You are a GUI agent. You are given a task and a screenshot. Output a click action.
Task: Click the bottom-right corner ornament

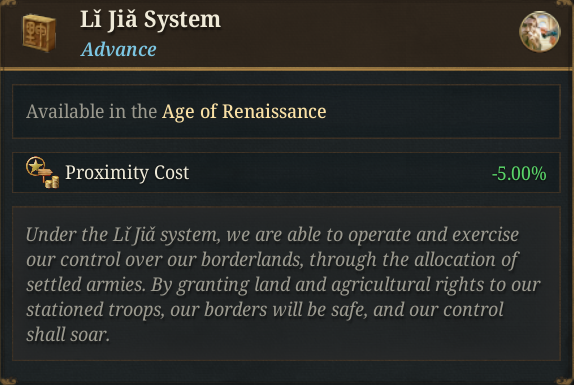point(564,381)
